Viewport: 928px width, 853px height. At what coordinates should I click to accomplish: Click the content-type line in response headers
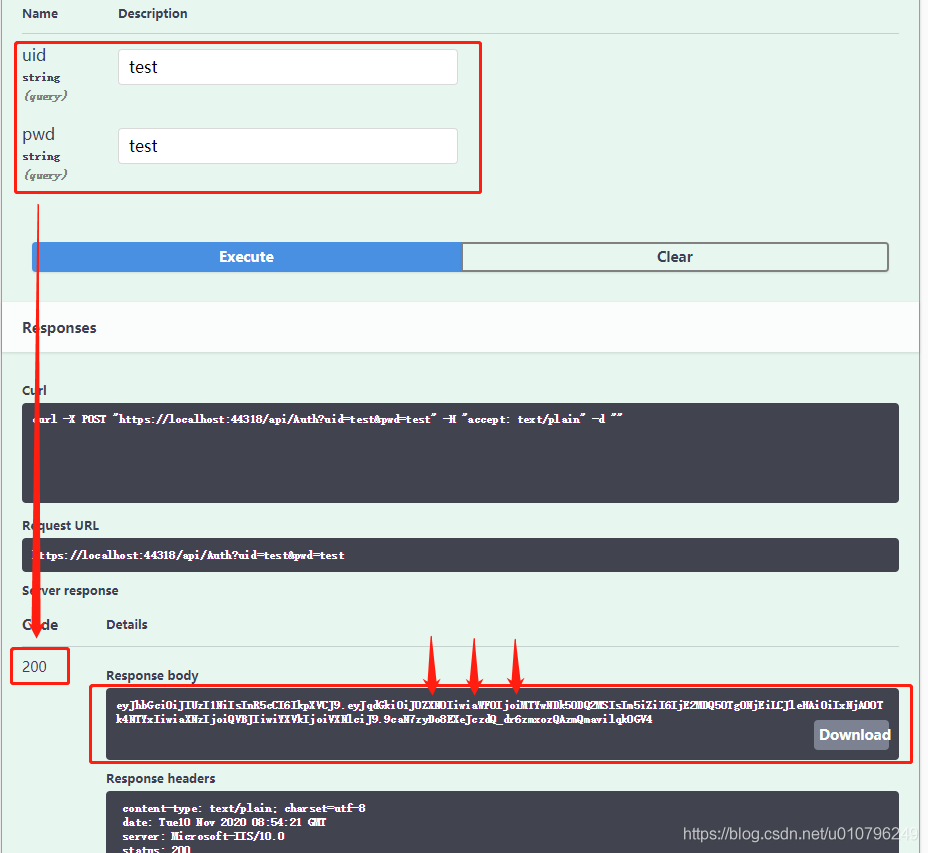tap(236, 808)
